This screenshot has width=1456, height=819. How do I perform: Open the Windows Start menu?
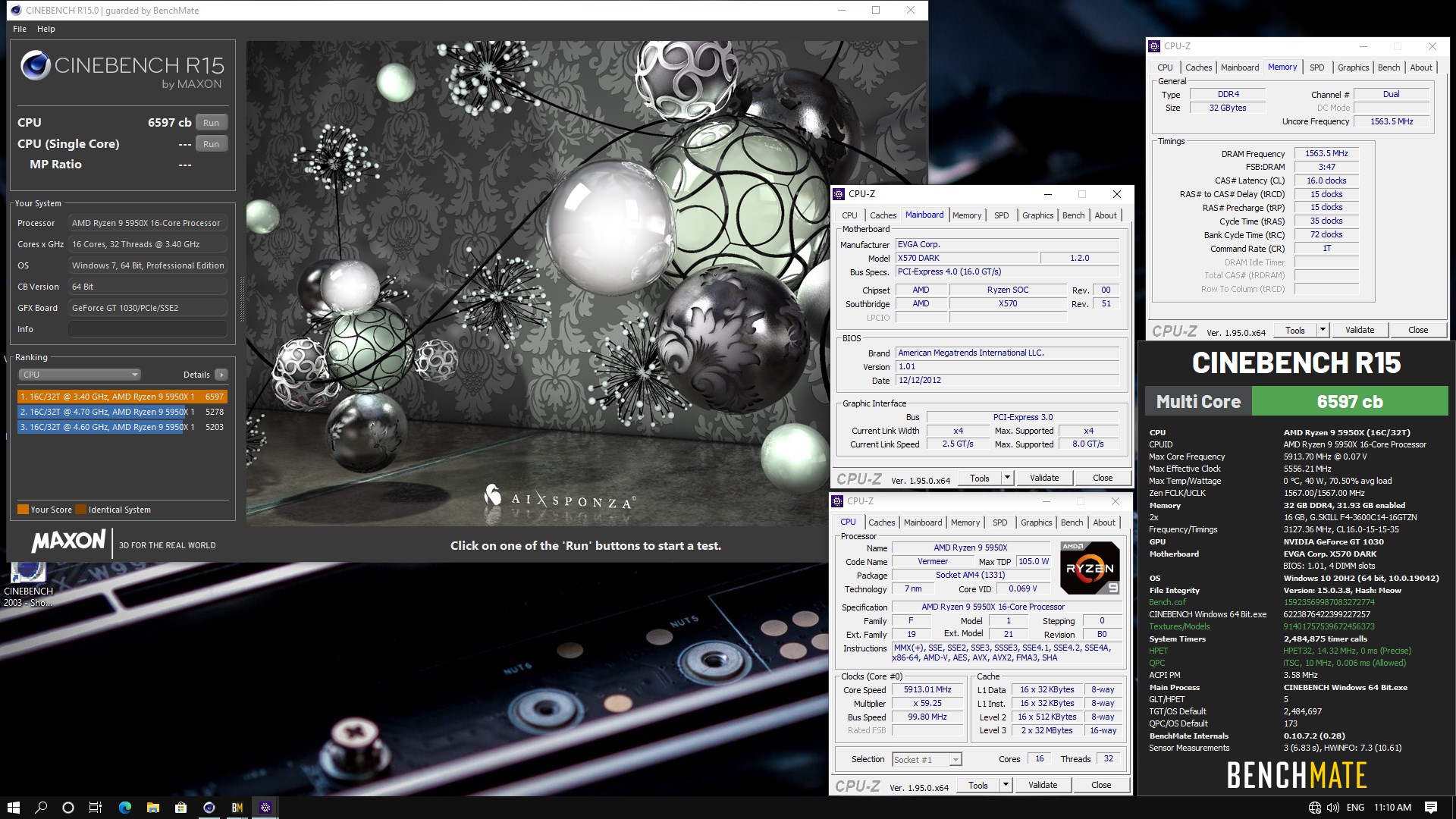[x=13, y=808]
